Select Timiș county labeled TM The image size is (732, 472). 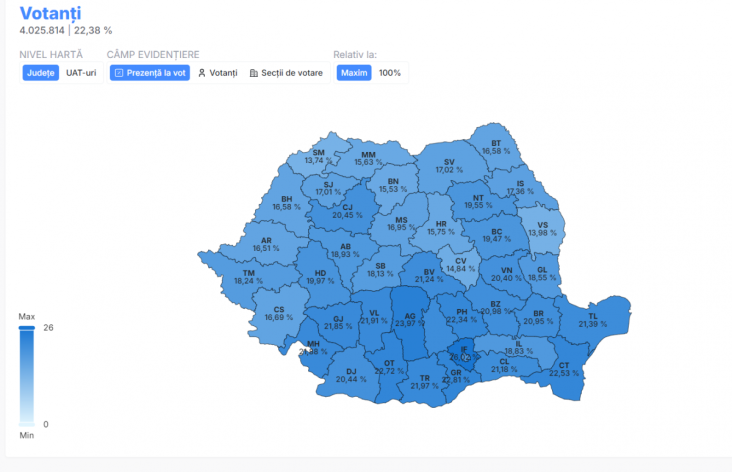(x=248, y=277)
